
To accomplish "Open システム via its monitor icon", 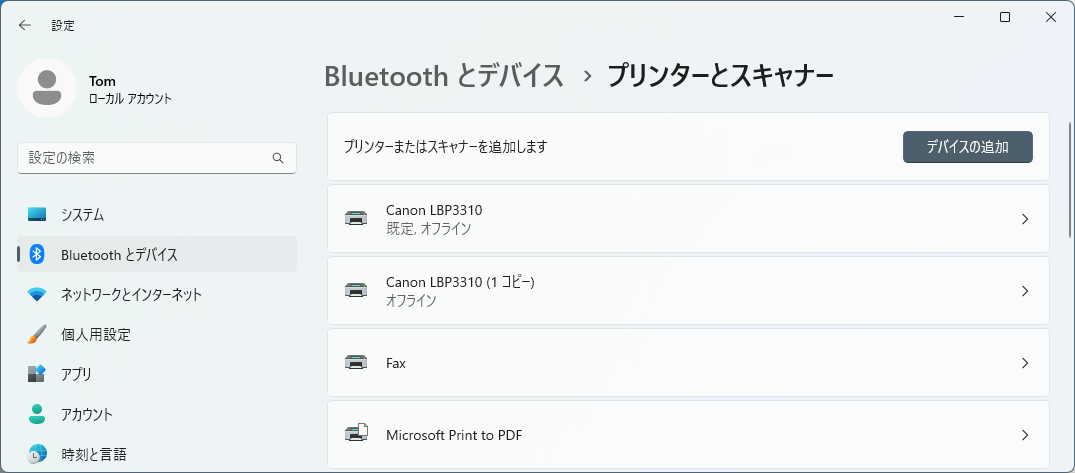I will point(37,215).
